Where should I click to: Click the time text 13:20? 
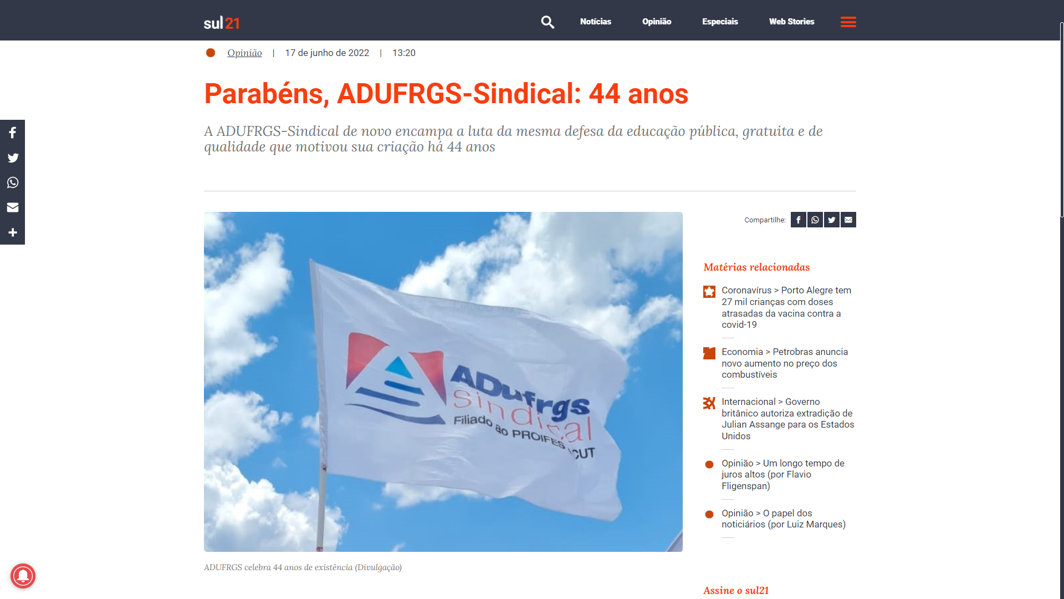point(404,53)
